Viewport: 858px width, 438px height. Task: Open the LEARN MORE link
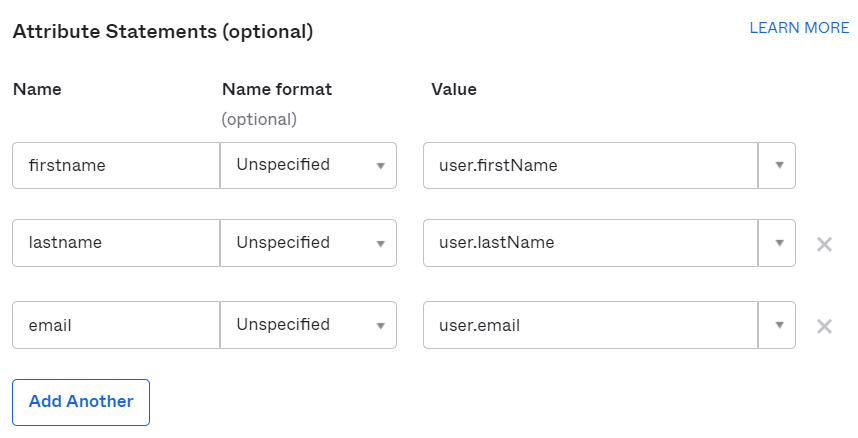click(799, 28)
